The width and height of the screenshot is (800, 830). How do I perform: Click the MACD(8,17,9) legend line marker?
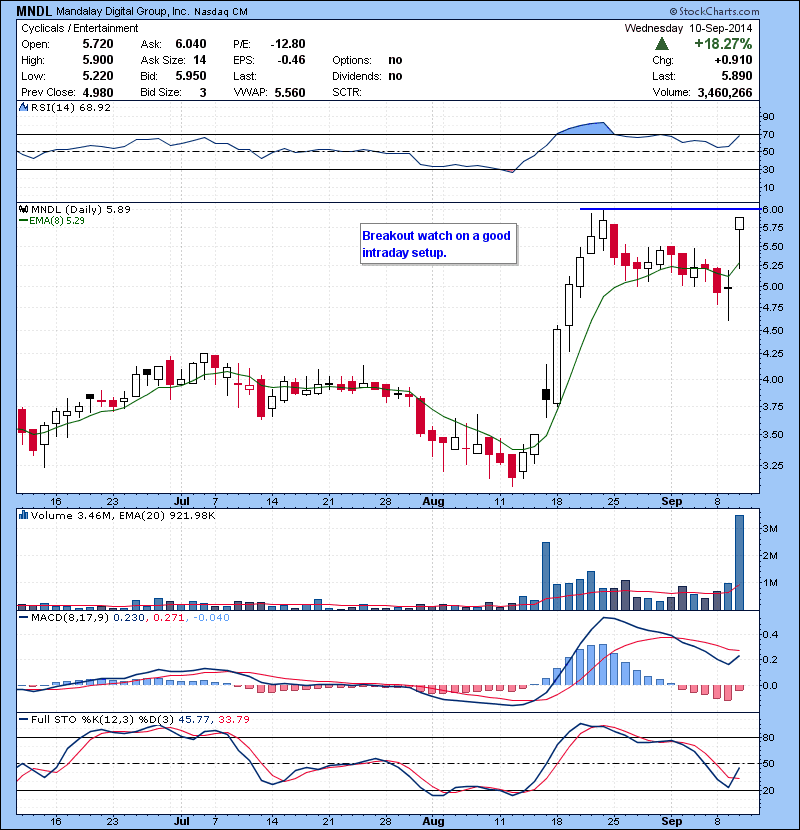(23, 617)
